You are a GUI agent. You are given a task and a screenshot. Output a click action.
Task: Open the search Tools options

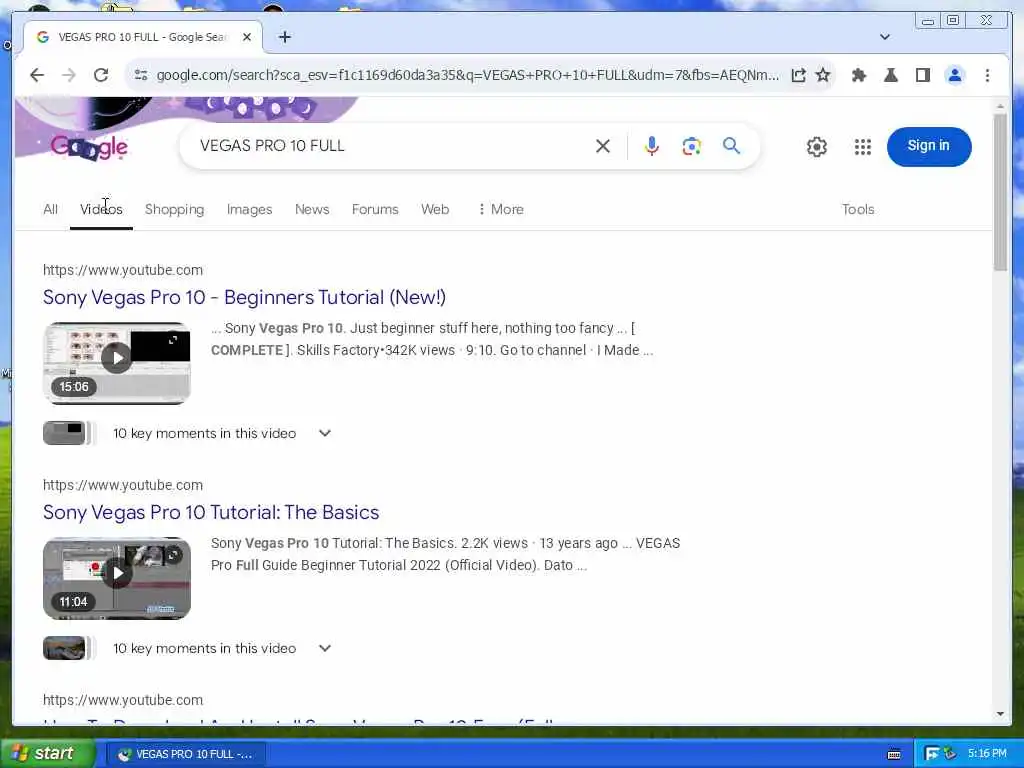pyautogui.click(x=857, y=209)
